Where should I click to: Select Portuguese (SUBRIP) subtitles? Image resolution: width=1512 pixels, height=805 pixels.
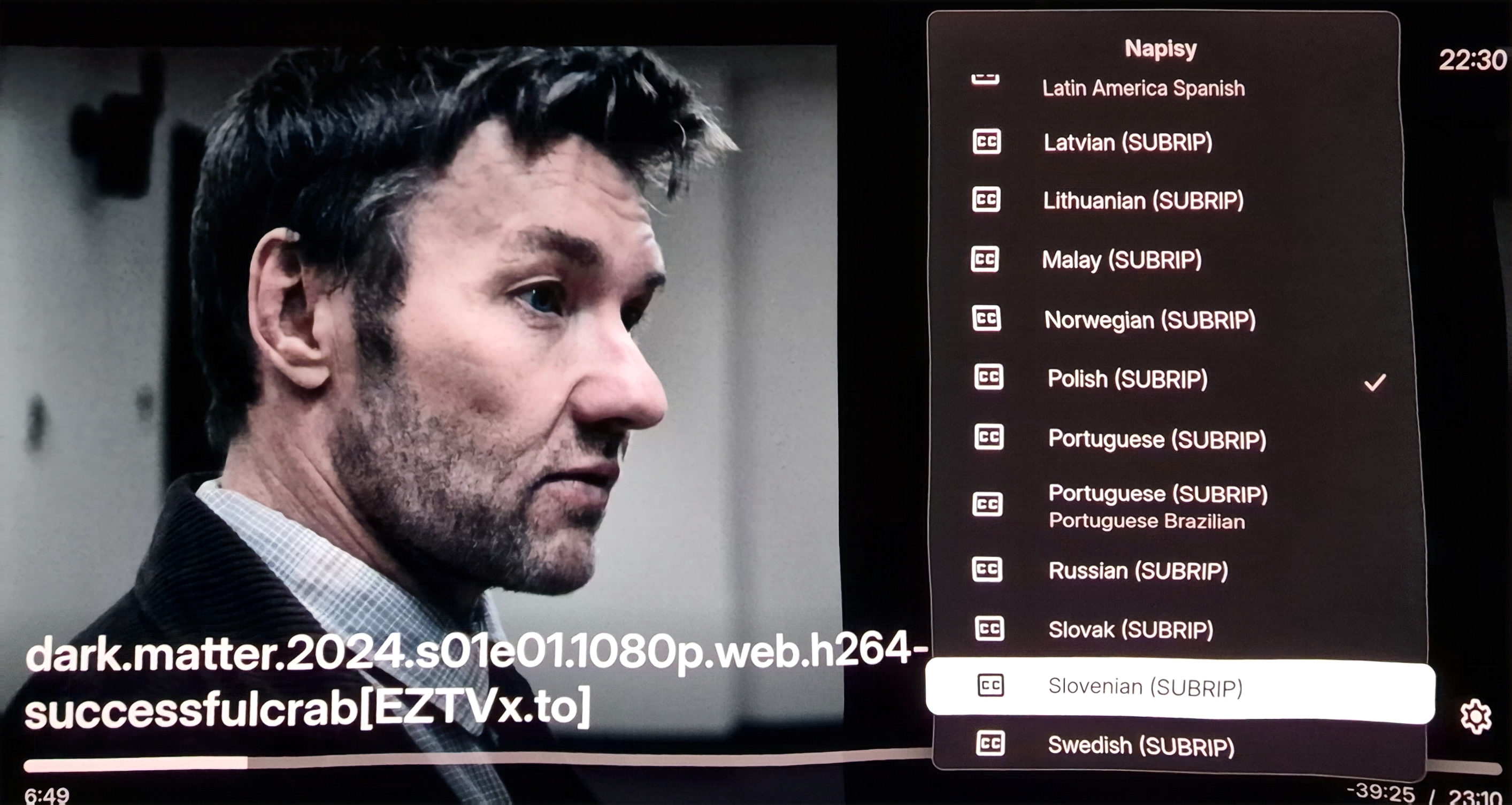click(x=1157, y=440)
